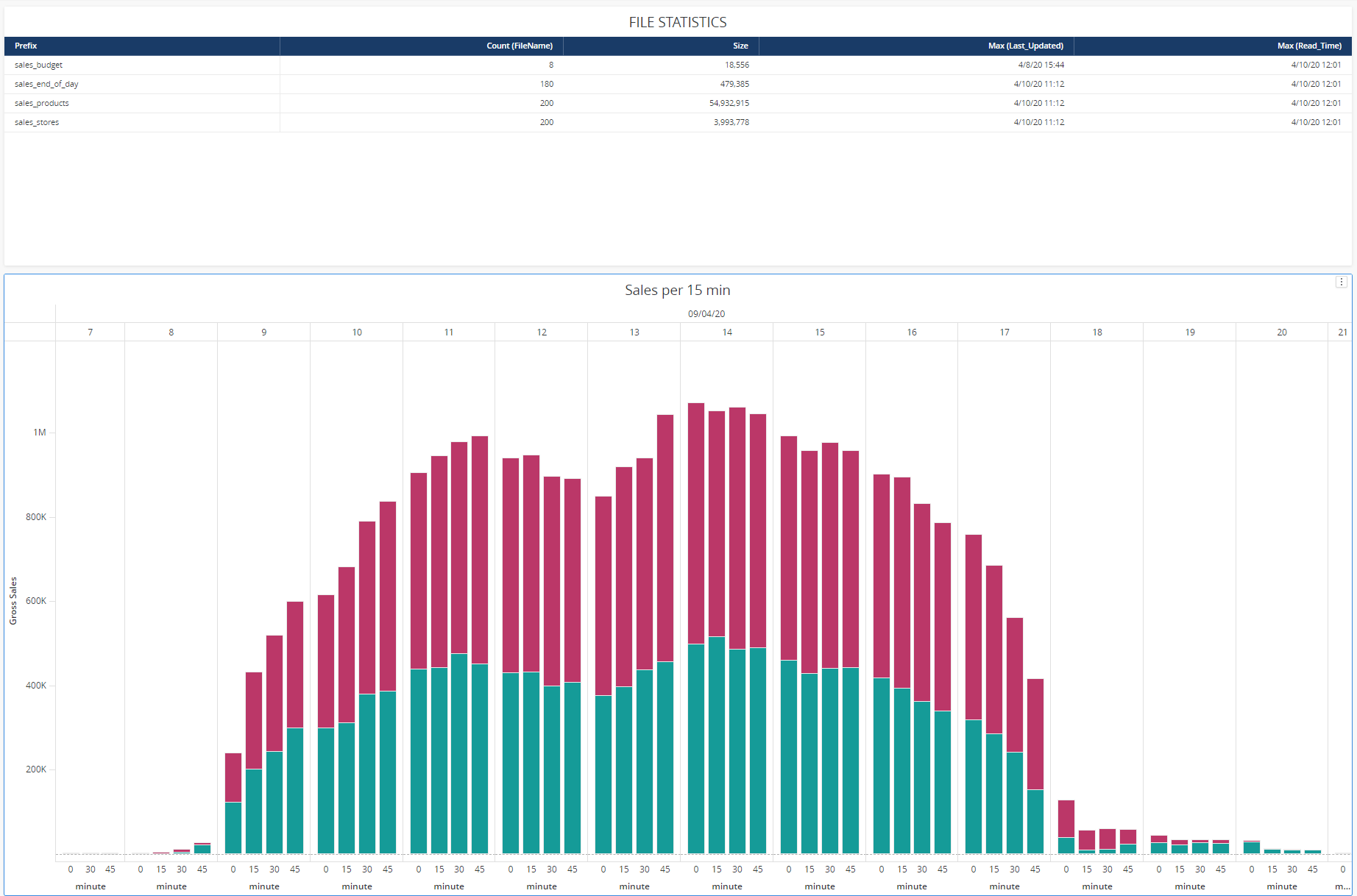The image size is (1357, 896).
Task: Click the Max (Read_Time) column header
Action: (1308, 46)
